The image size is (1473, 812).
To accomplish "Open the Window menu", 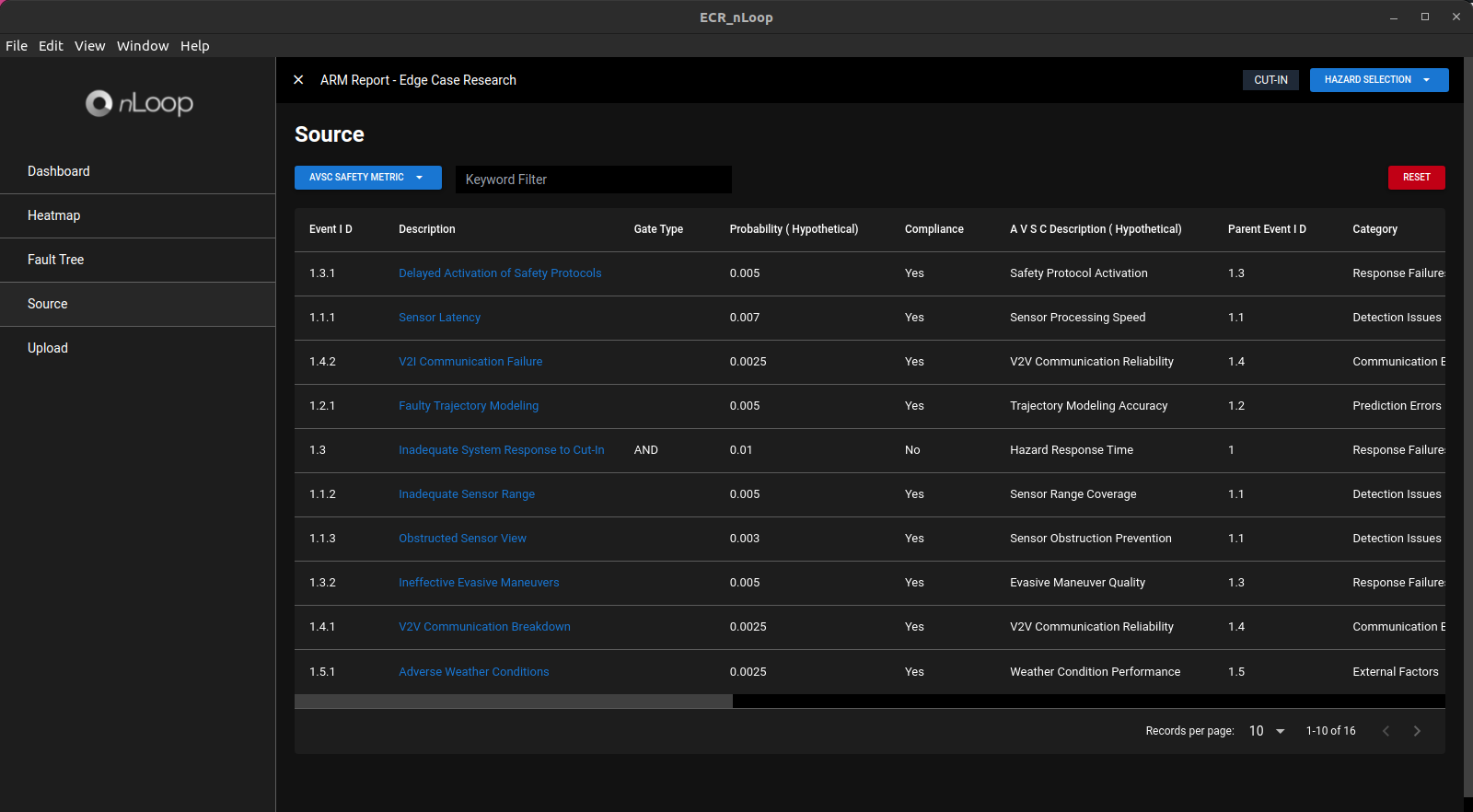I will [143, 46].
